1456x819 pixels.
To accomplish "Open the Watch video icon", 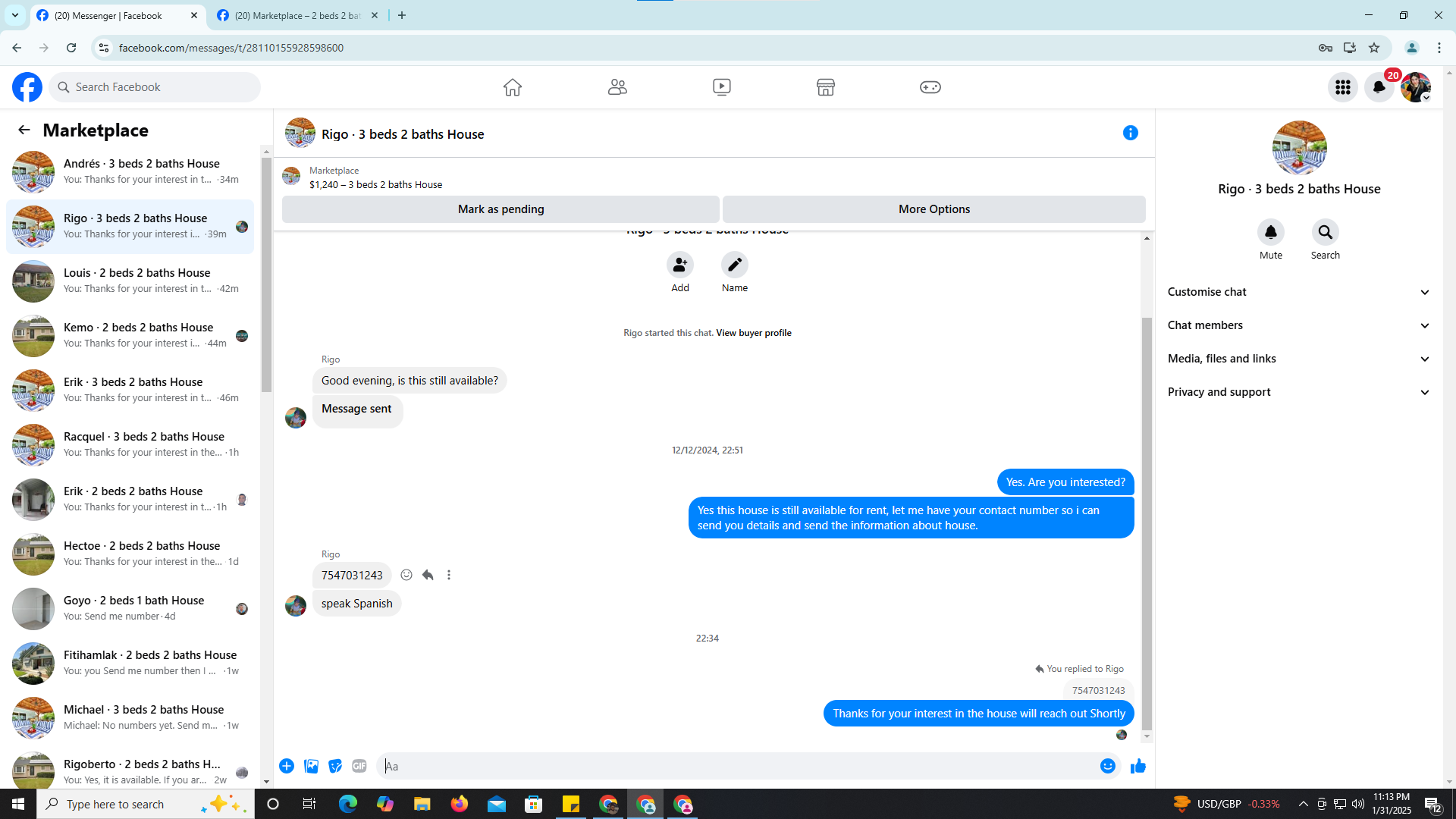I will [722, 87].
